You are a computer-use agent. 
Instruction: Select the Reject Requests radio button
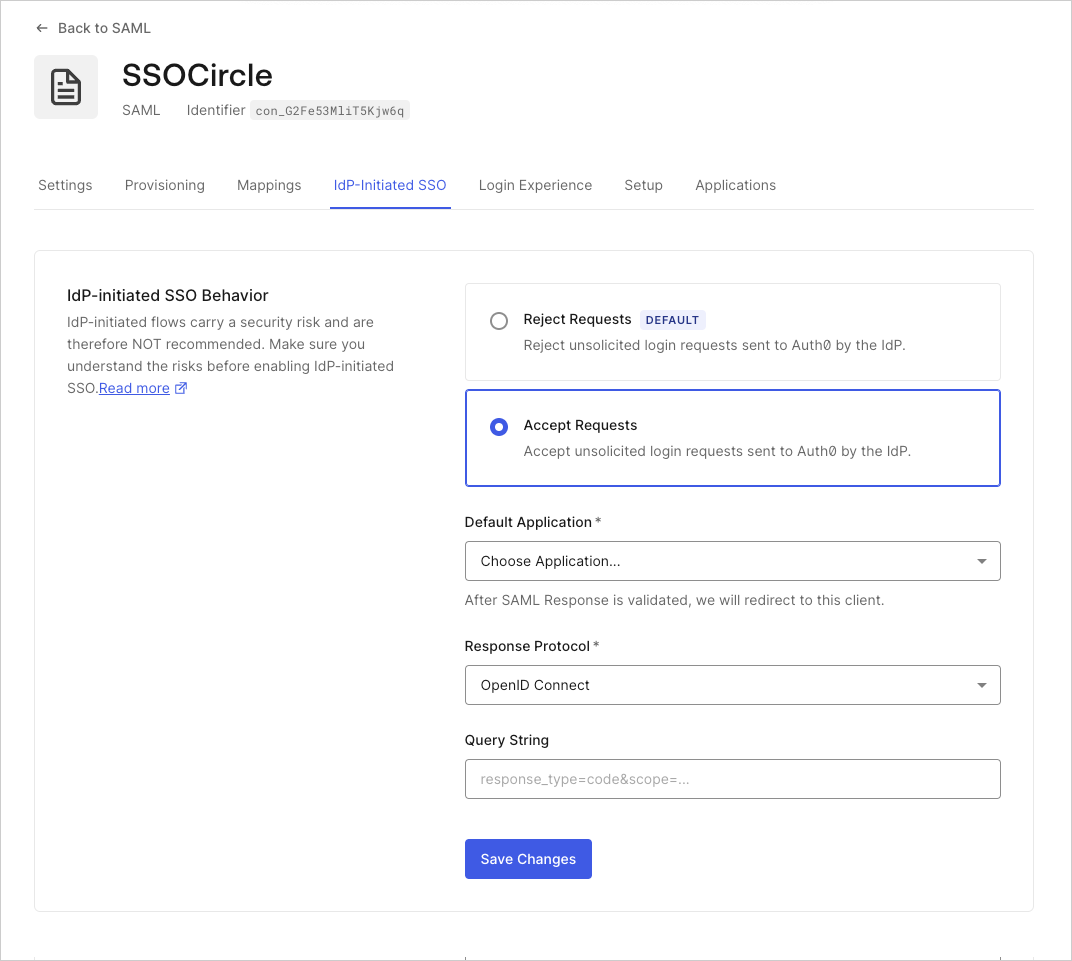pos(499,321)
